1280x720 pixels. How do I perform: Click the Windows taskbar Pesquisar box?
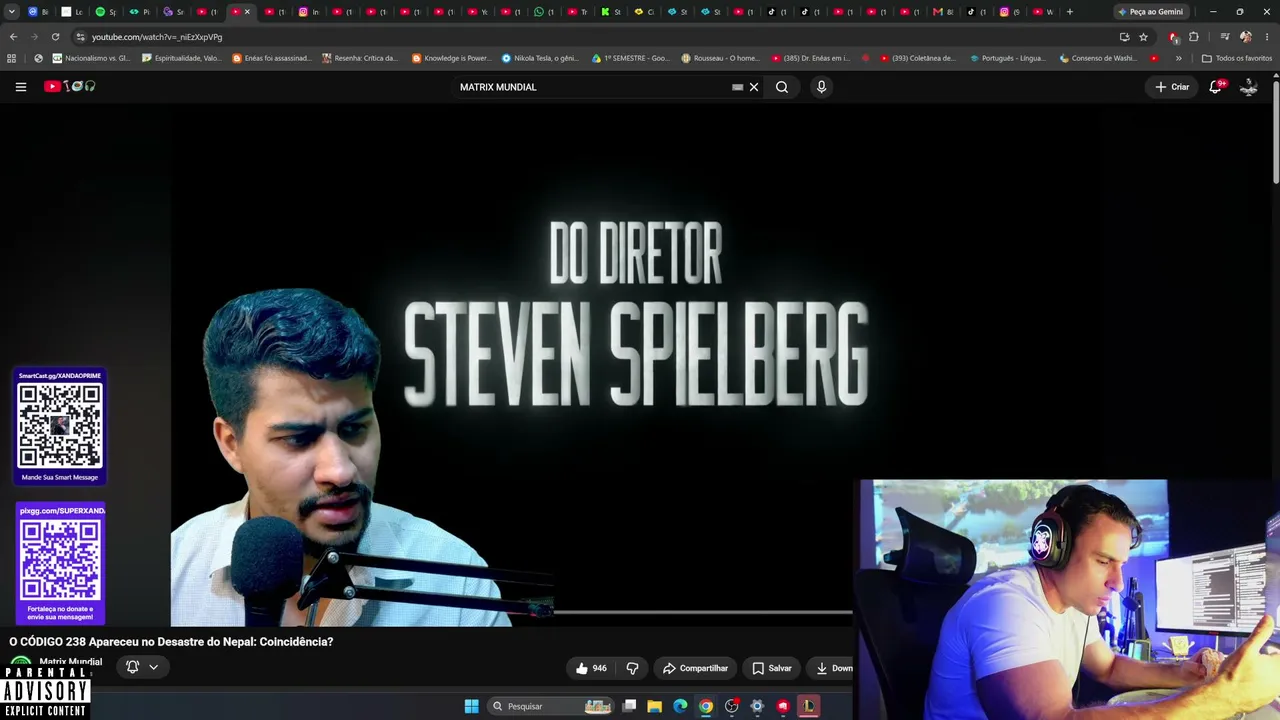pos(551,706)
